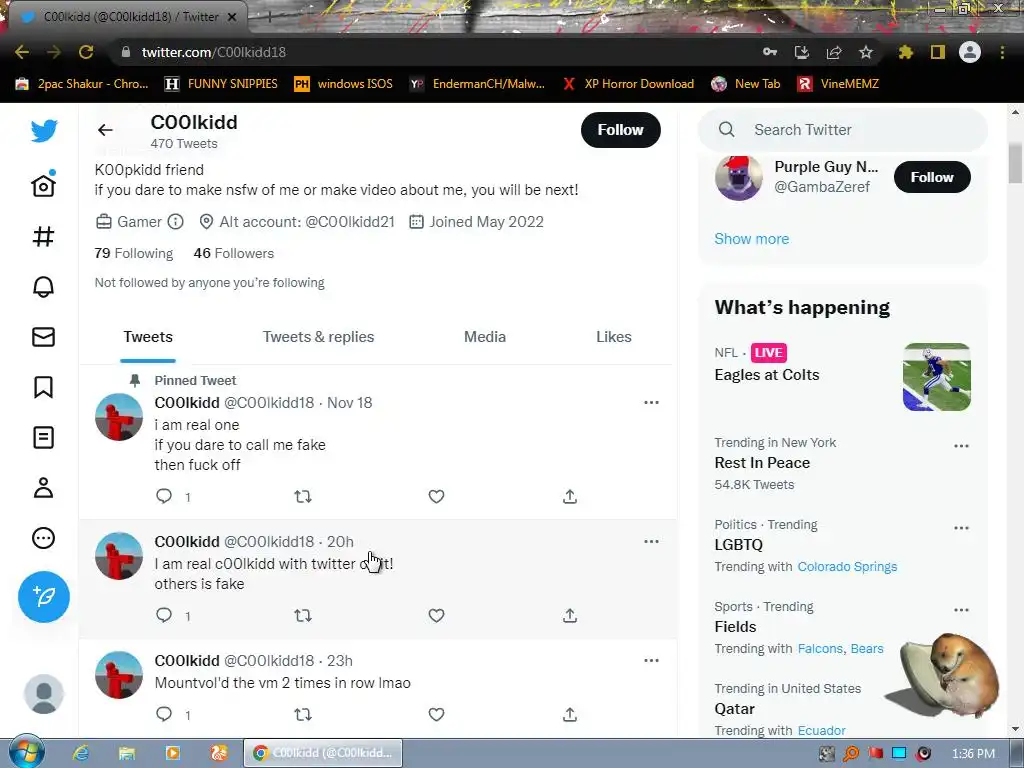Switch to the Media tab
The height and width of the screenshot is (768, 1024).
click(x=485, y=337)
